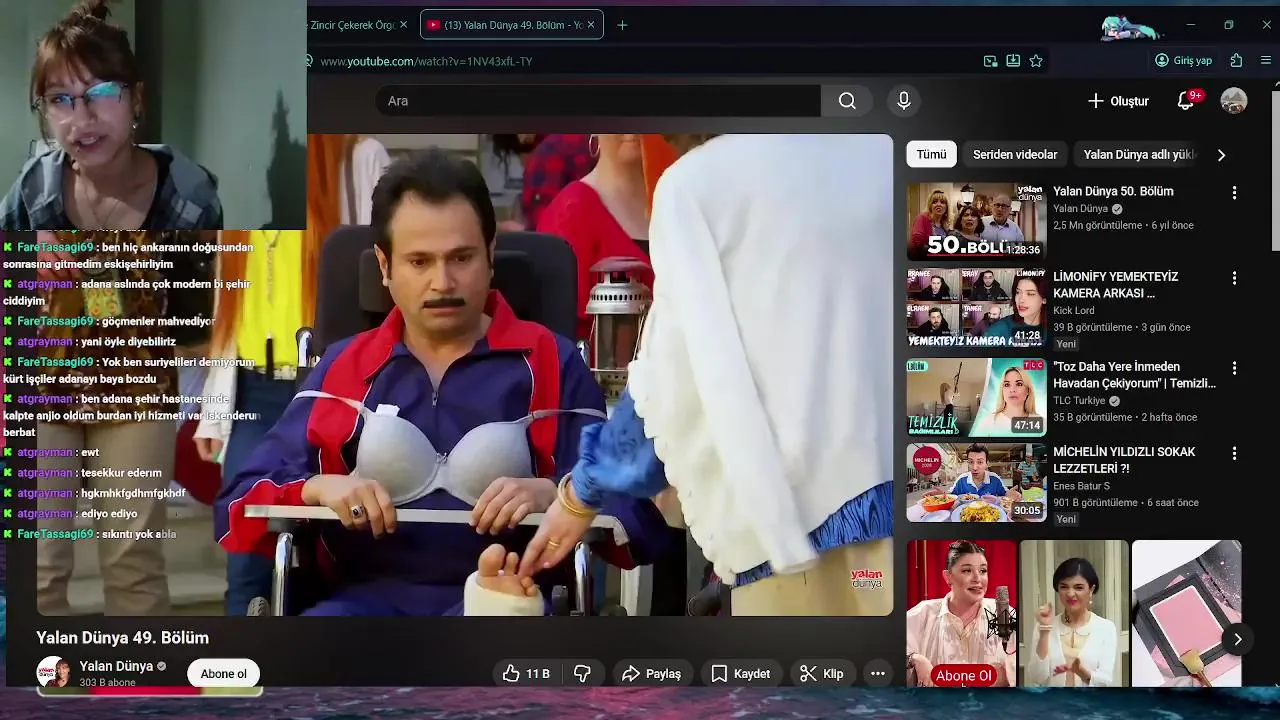Open the middle Short with clapping woman
Image resolution: width=1280 pixels, height=720 pixels.
pyautogui.click(x=1074, y=613)
